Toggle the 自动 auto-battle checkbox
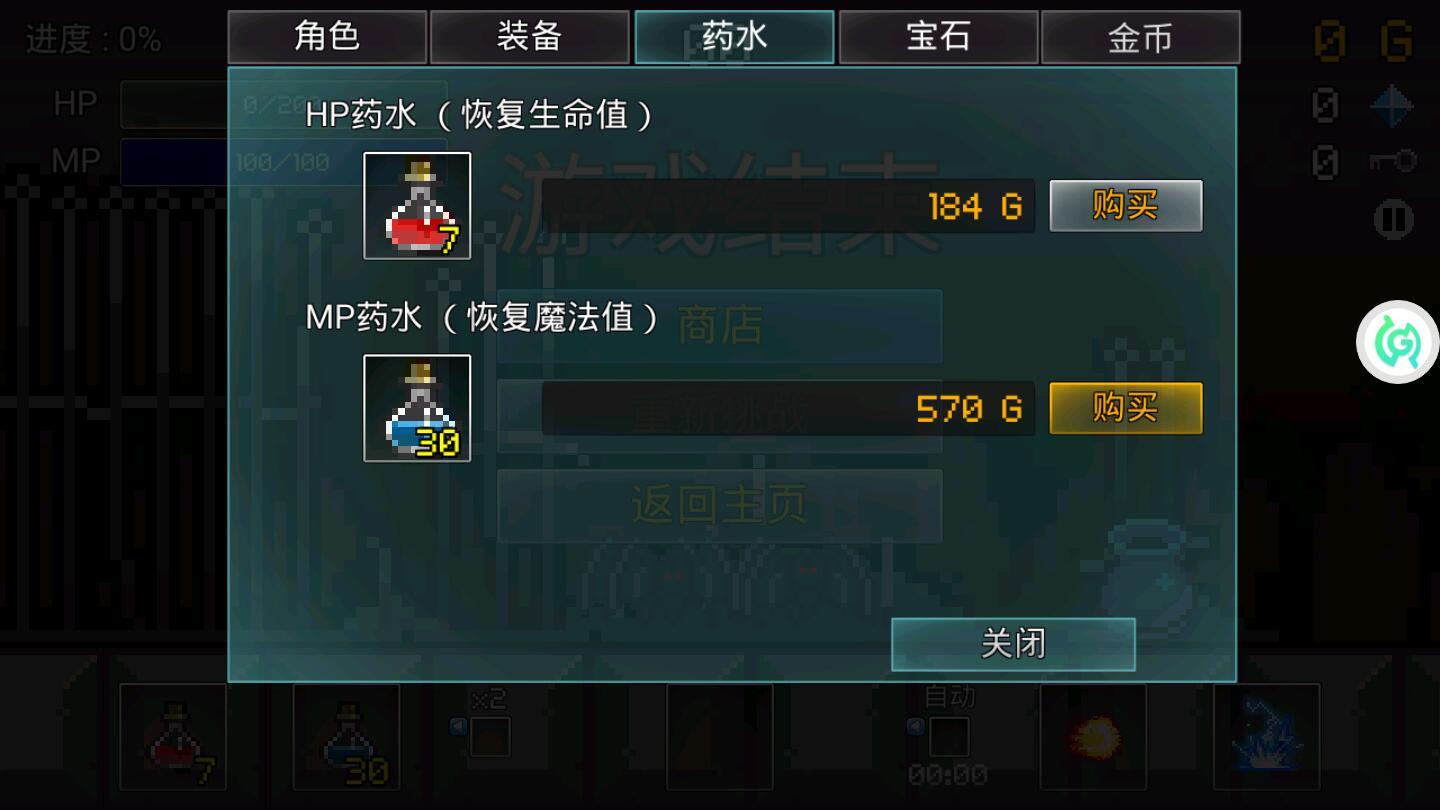The image size is (1440, 810). pyautogui.click(x=949, y=737)
